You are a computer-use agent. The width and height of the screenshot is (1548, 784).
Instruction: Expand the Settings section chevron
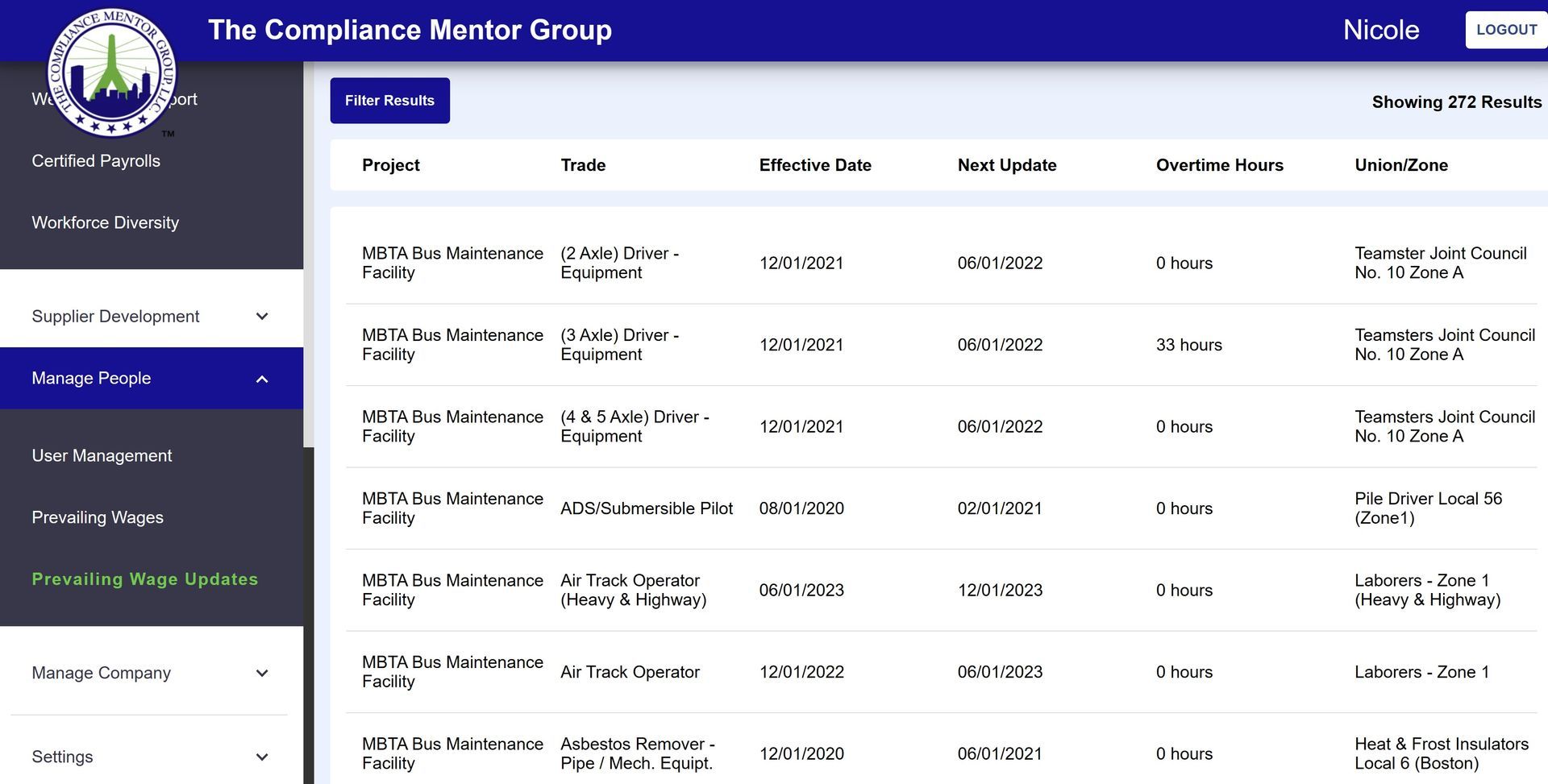tap(261, 757)
